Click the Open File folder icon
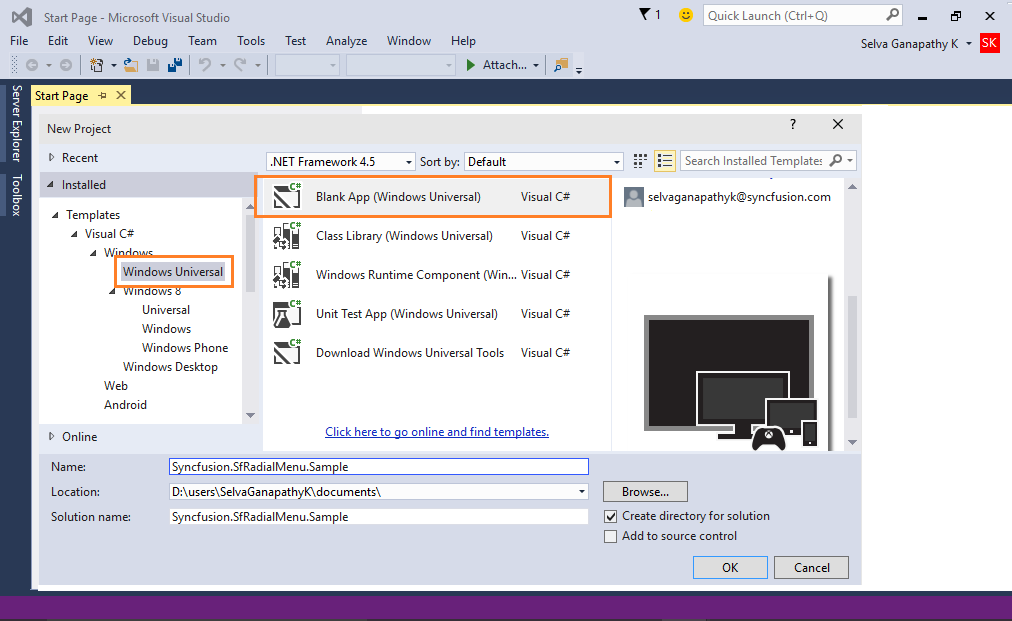This screenshot has width=1012, height=621. tap(130, 65)
